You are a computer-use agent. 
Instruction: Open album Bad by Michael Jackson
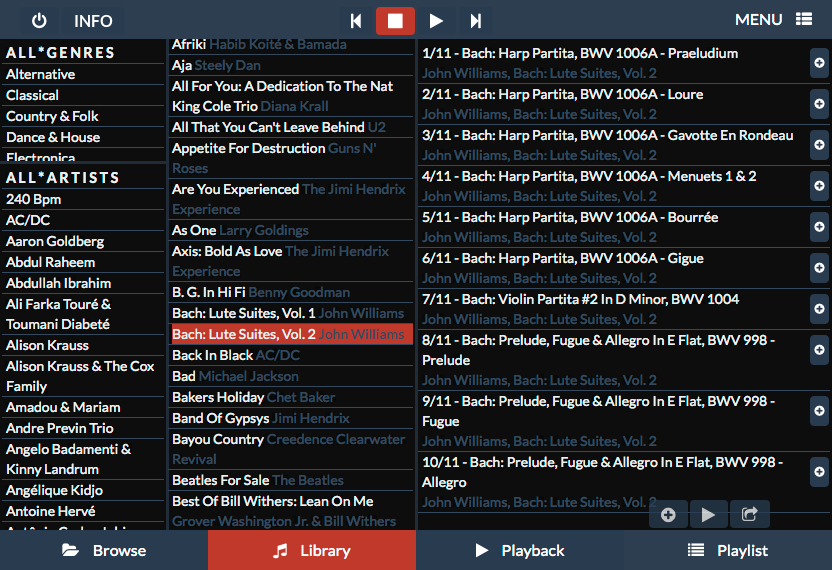point(291,376)
